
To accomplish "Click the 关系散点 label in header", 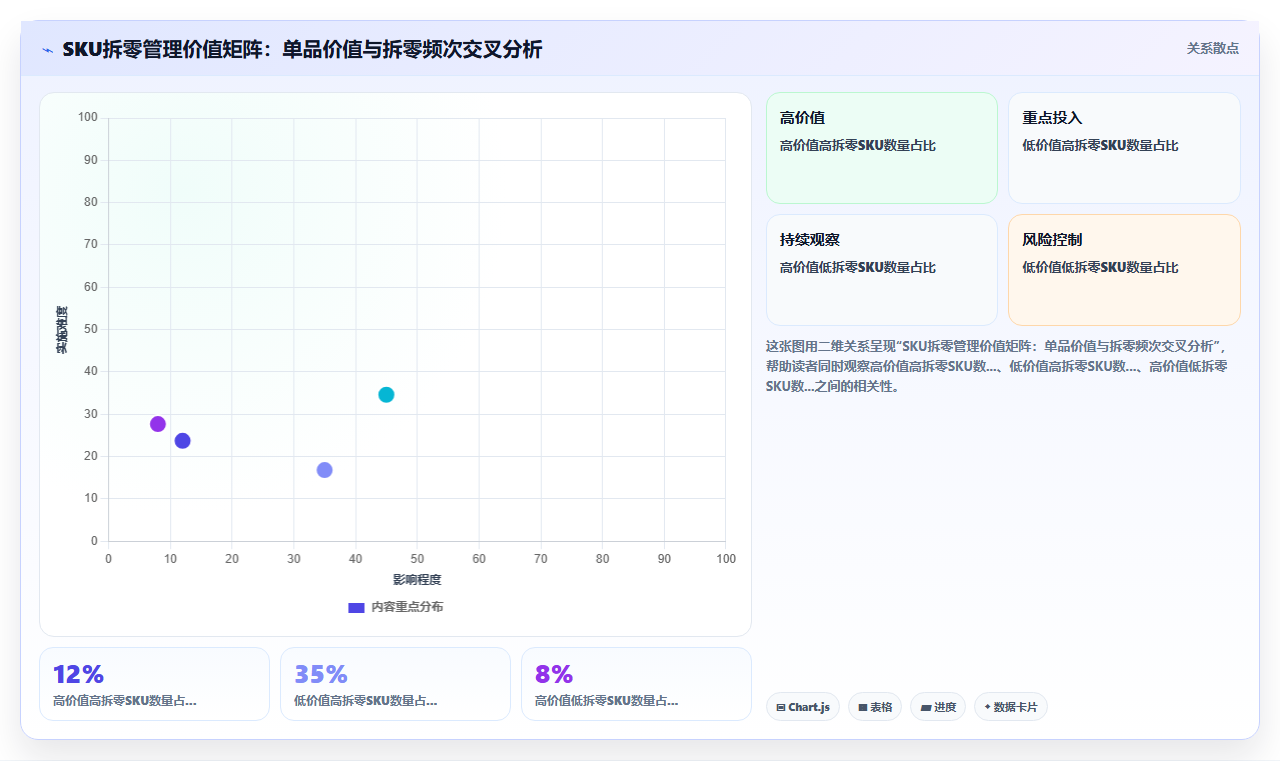I will click(1212, 48).
